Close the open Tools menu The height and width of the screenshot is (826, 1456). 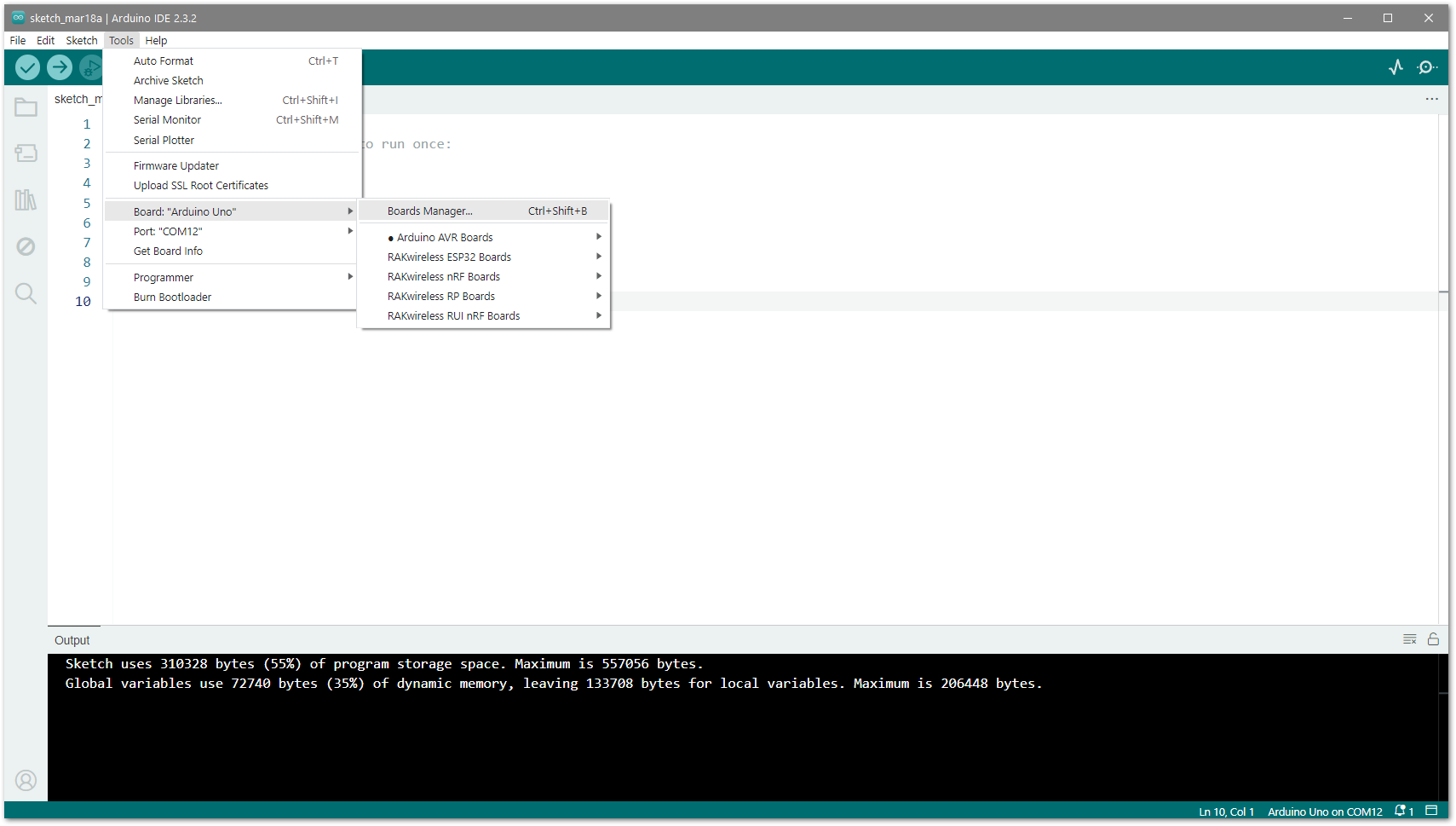(x=121, y=40)
